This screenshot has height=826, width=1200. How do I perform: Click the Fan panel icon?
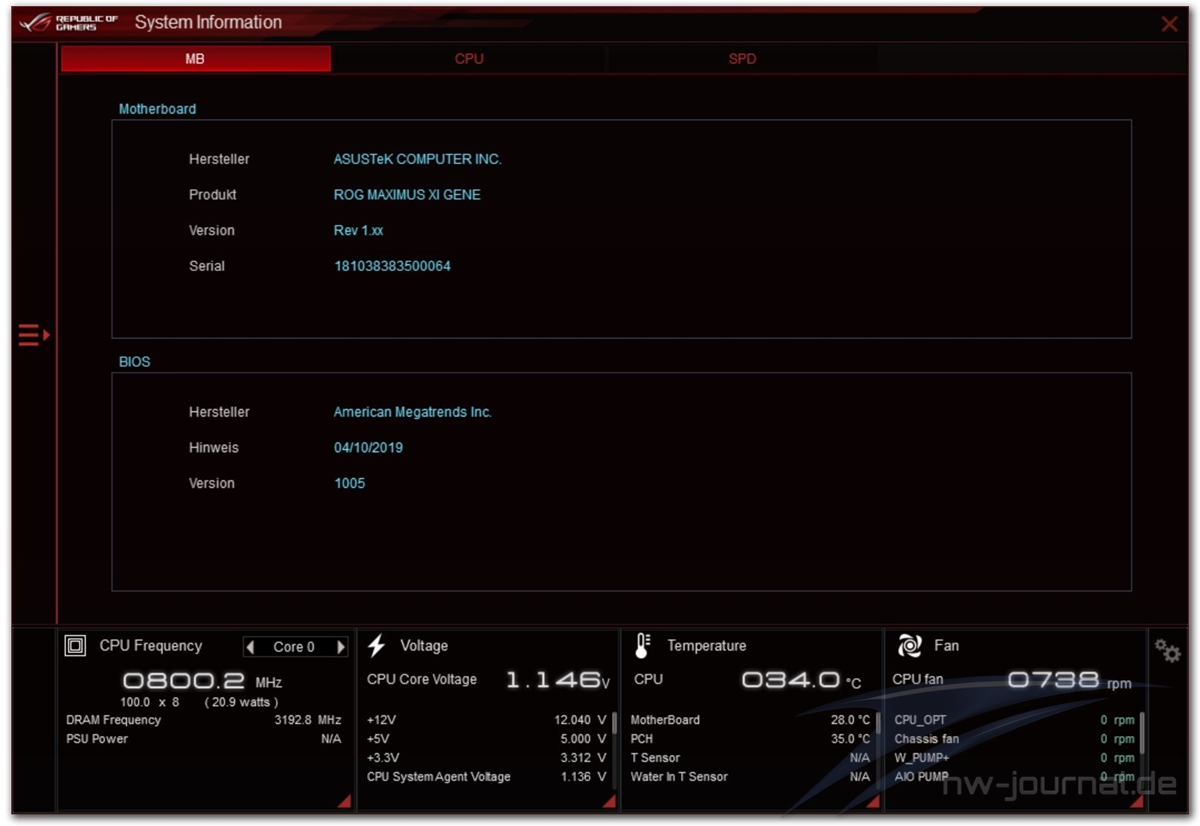(x=909, y=646)
